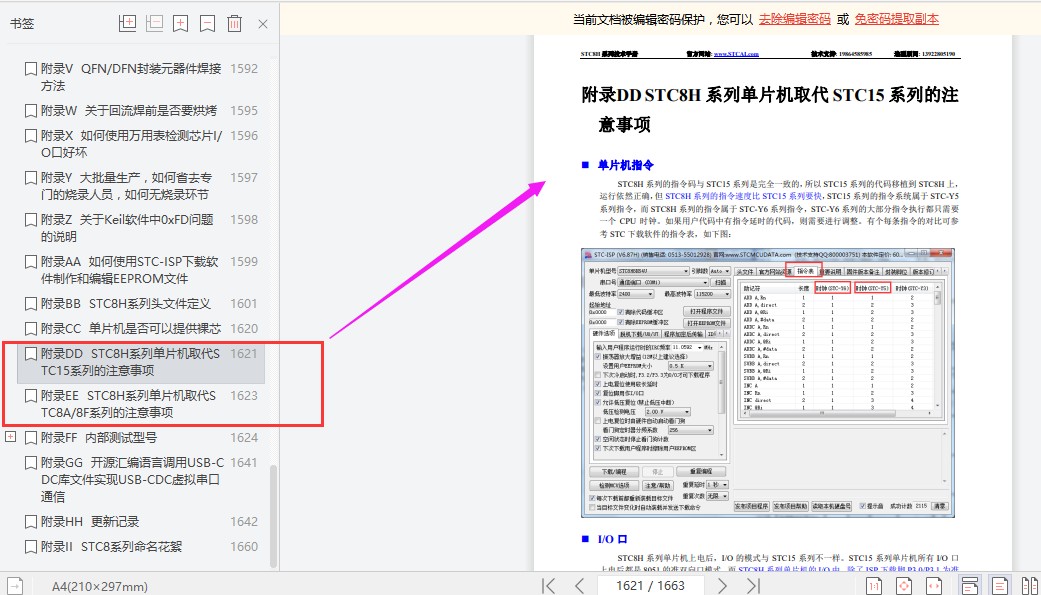Open the www.STCAI.com link in page header

click(736, 54)
